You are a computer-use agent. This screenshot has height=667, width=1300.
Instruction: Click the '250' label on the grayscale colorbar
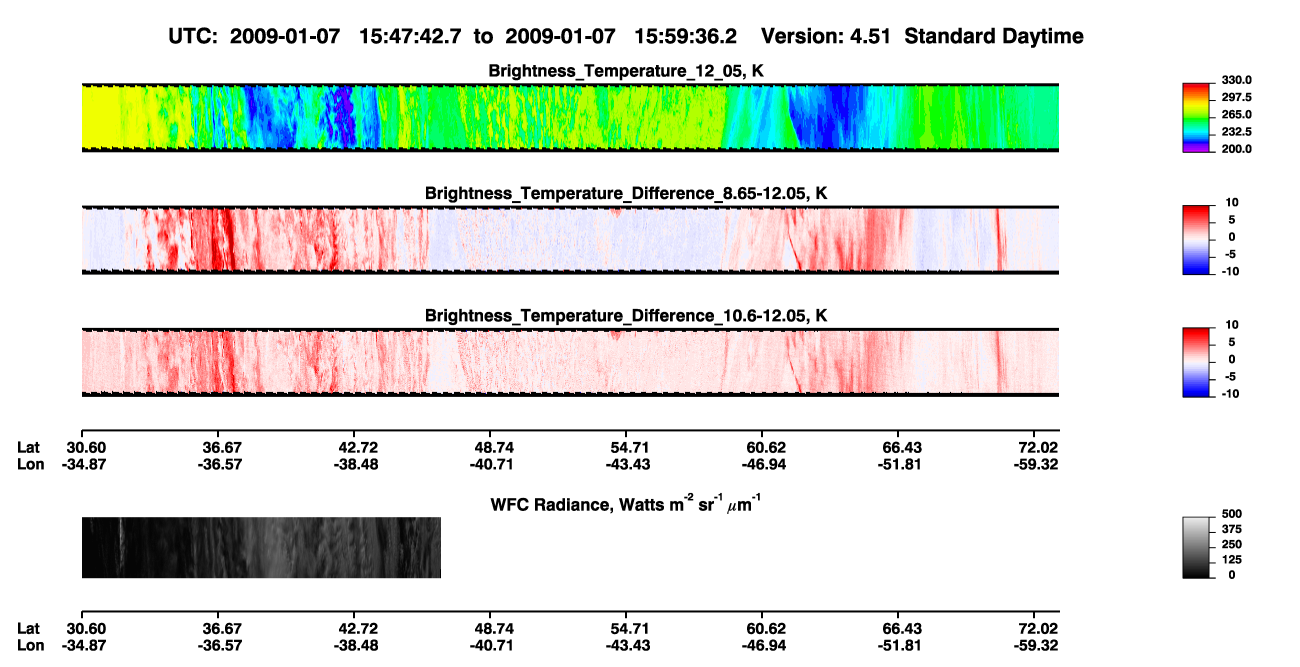point(1232,545)
